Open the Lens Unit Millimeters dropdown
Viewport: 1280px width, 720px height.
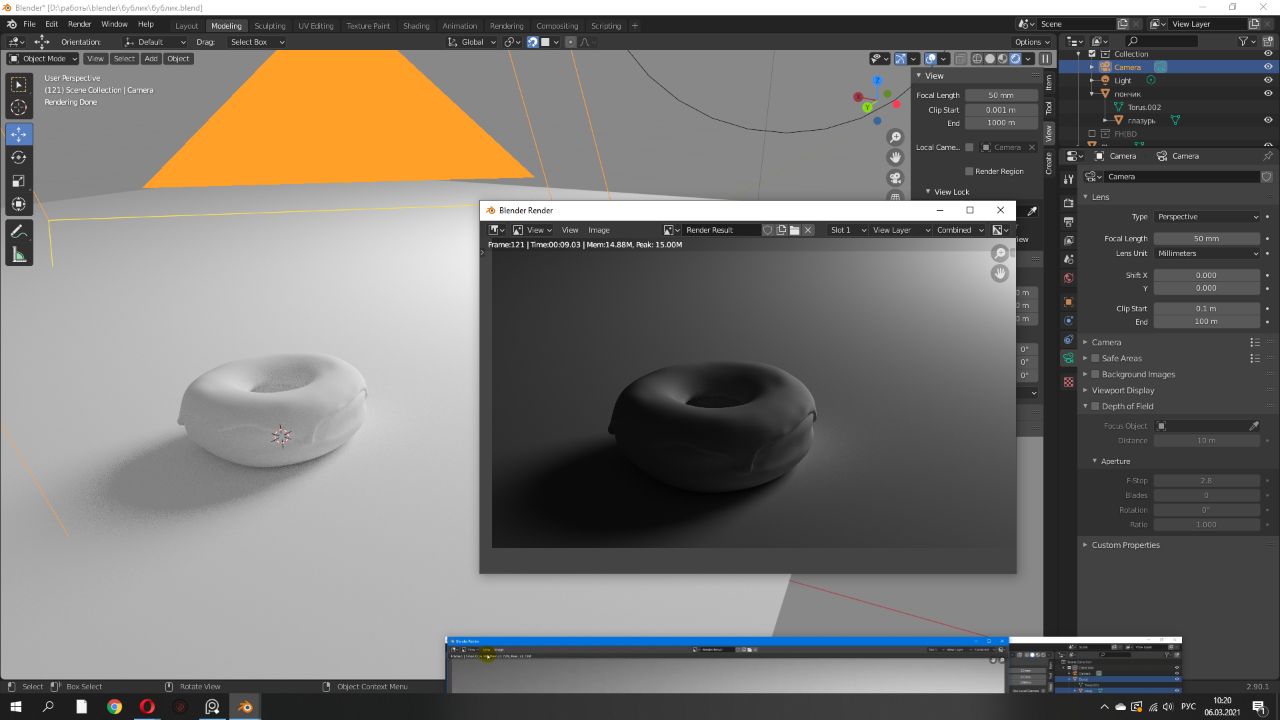pos(1207,253)
